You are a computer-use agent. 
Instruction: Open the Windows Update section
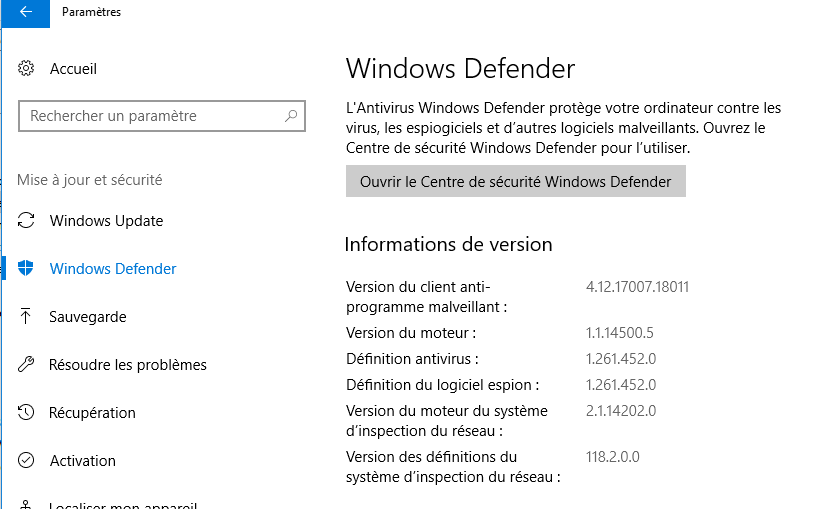pyautogui.click(x=106, y=221)
